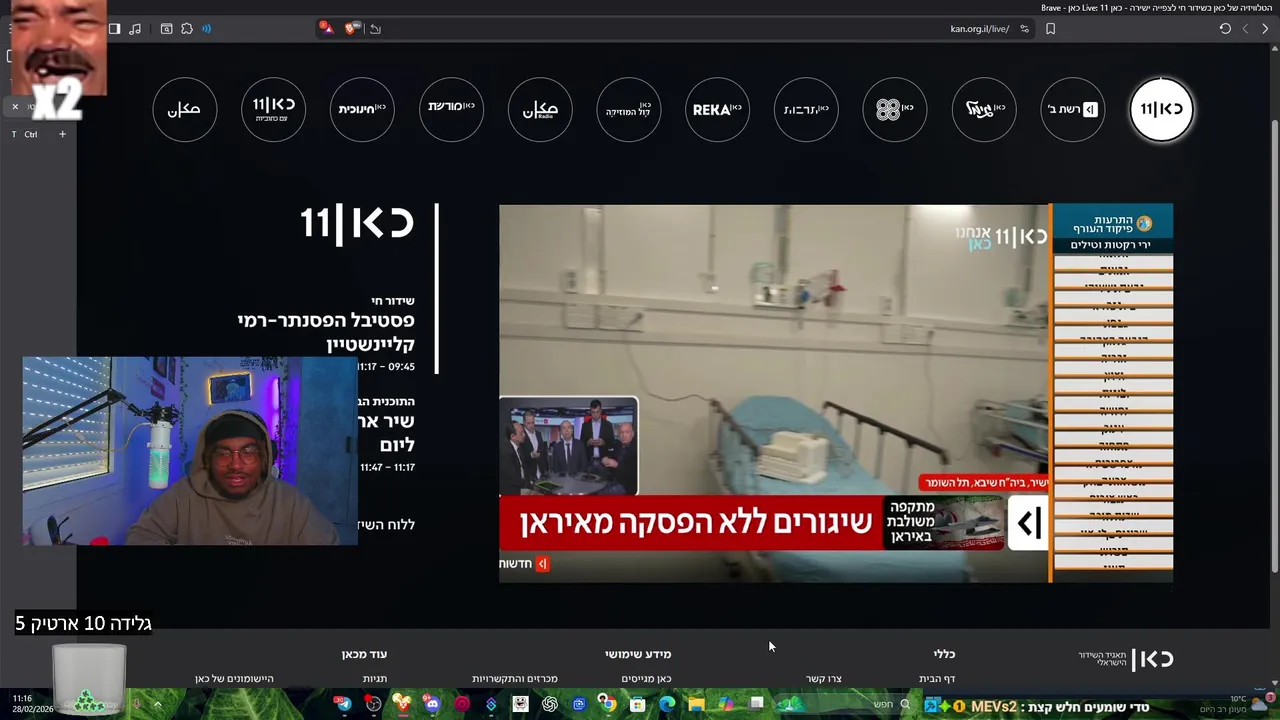Open the 'צרו קשר' footer link
The width and height of the screenshot is (1280, 720).
(824, 679)
